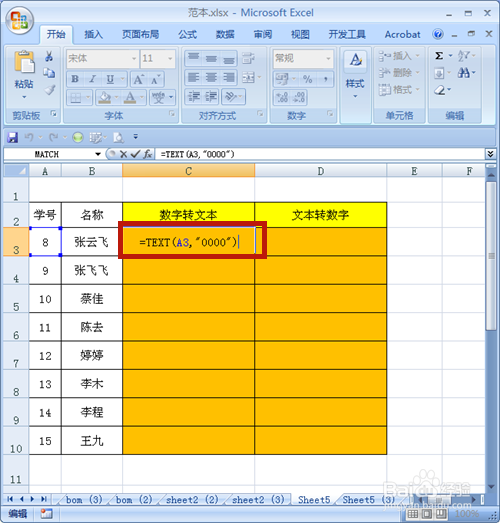The height and width of the screenshot is (523, 500).
Task: Open the Customize Quick Access Toolbar arrow
Action: click(135, 136)
